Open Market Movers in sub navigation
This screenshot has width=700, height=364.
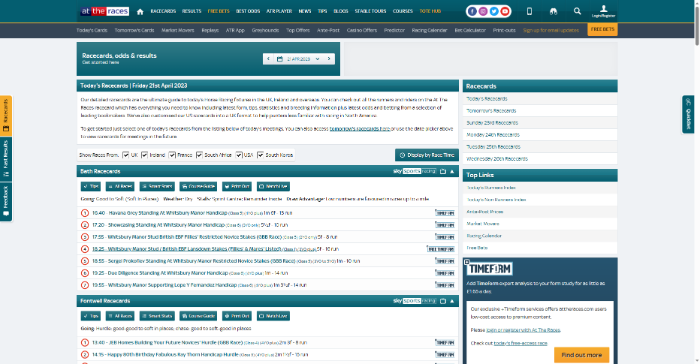click(178, 30)
